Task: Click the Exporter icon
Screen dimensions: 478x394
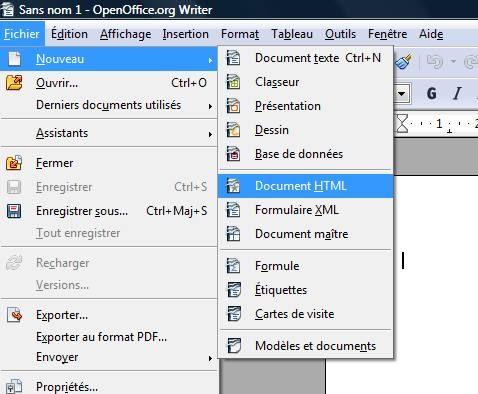Action: [x=15, y=315]
